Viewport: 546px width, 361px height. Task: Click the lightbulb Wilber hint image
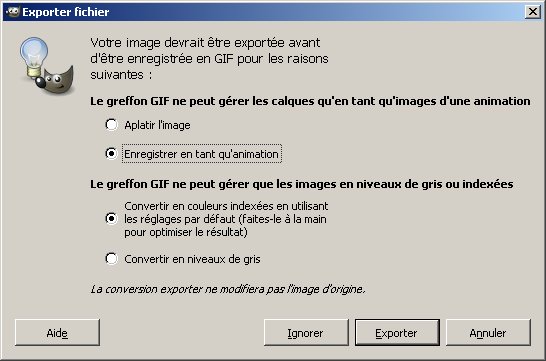click(46, 66)
